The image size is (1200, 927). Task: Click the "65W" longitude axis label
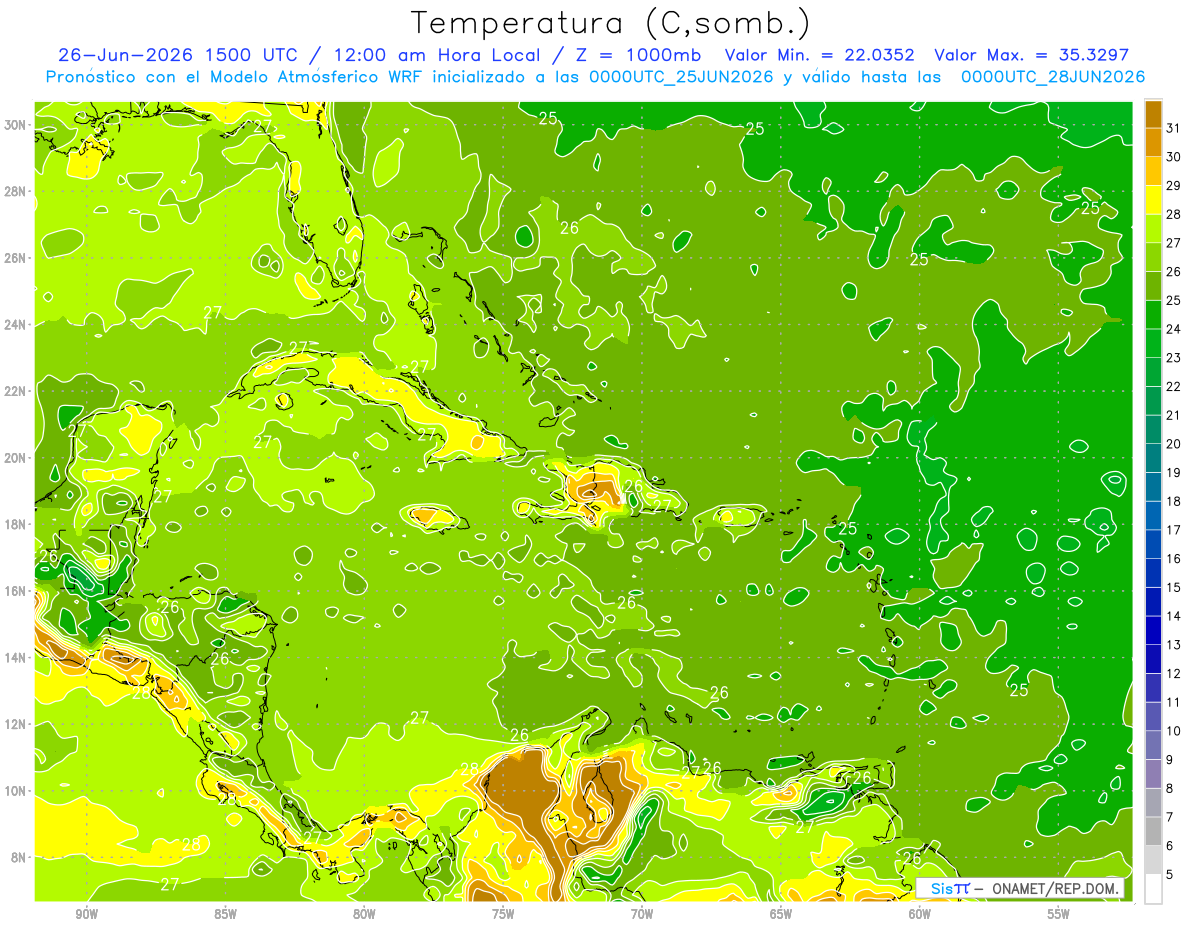tap(781, 914)
